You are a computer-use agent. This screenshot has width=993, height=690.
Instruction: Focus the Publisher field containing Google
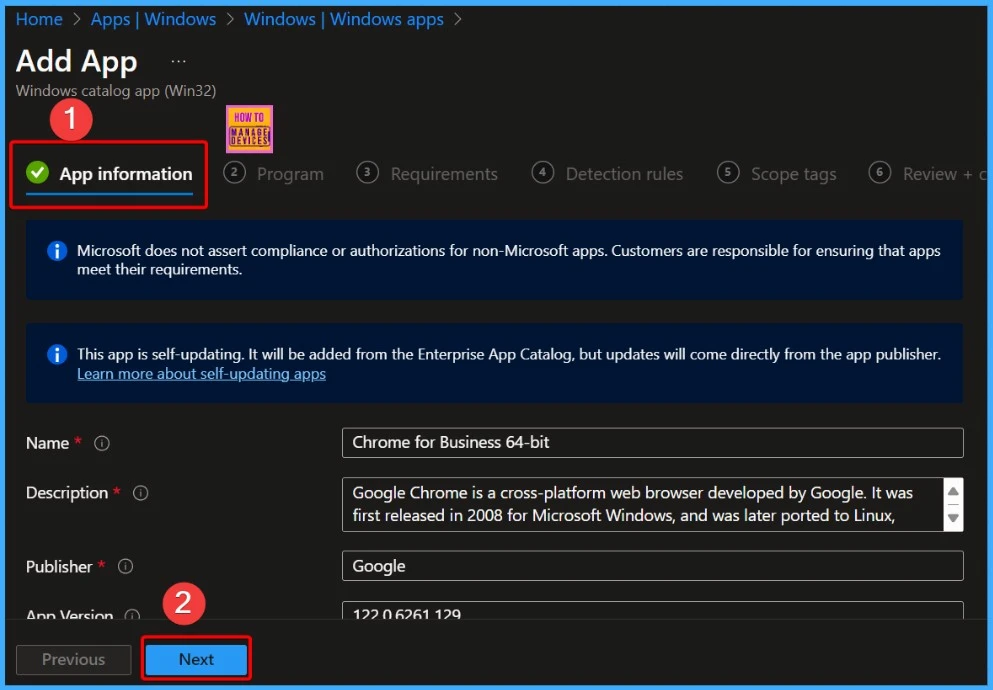pos(652,565)
